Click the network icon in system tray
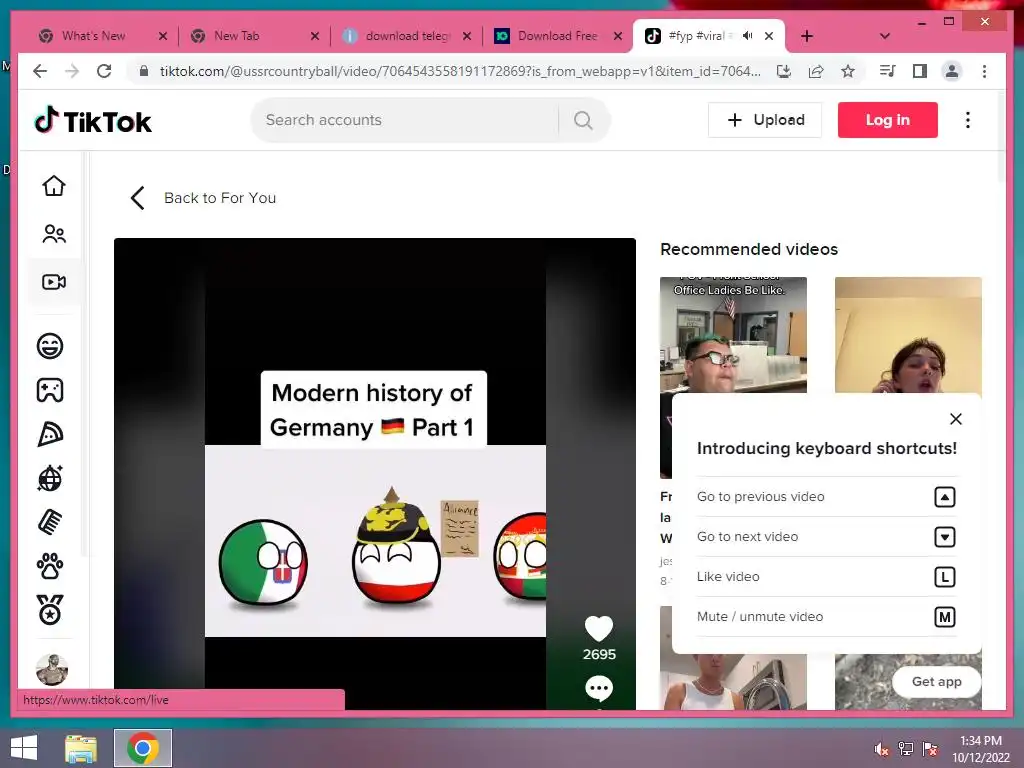 pyautogui.click(x=906, y=749)
